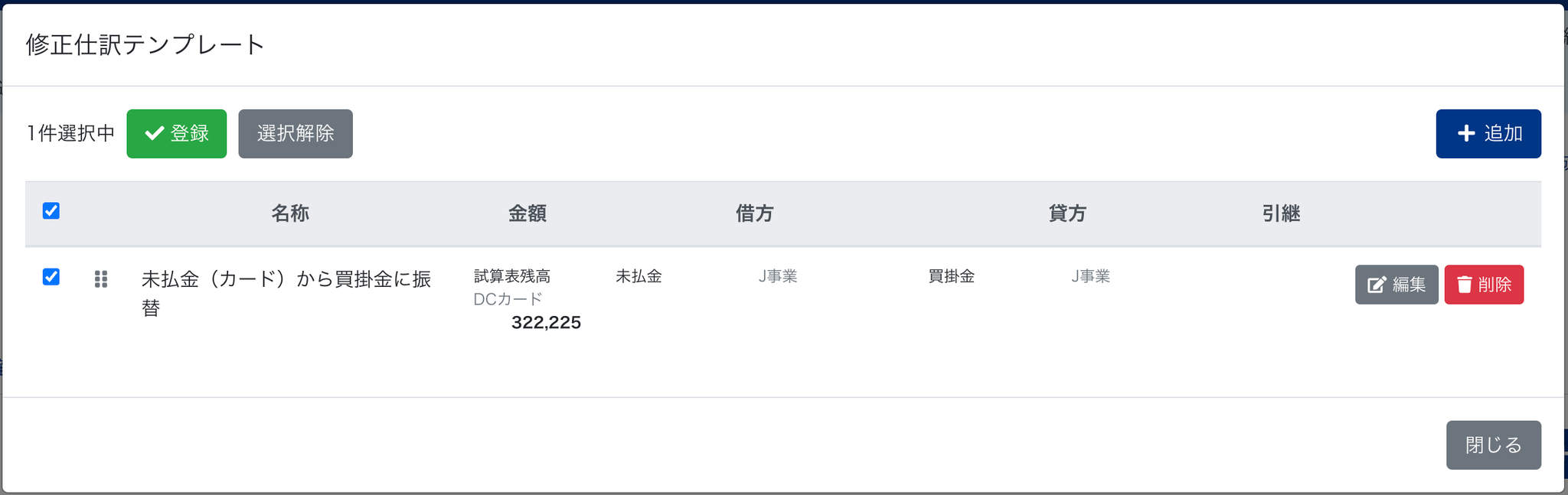Click the 金額 column header
1568x495 pixels.
click(x=528, y=213)
